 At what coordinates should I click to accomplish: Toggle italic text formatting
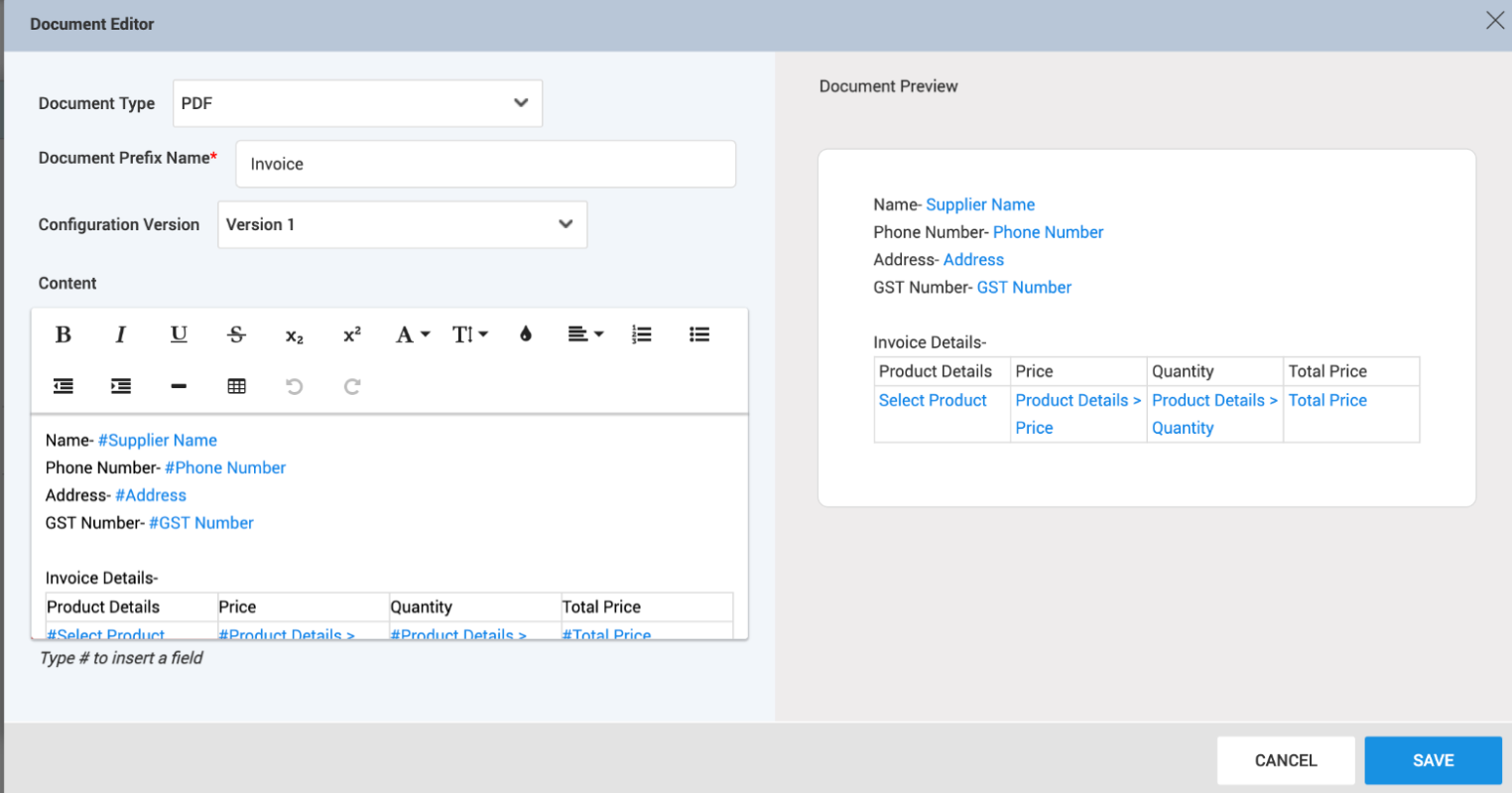click(121, 334)
